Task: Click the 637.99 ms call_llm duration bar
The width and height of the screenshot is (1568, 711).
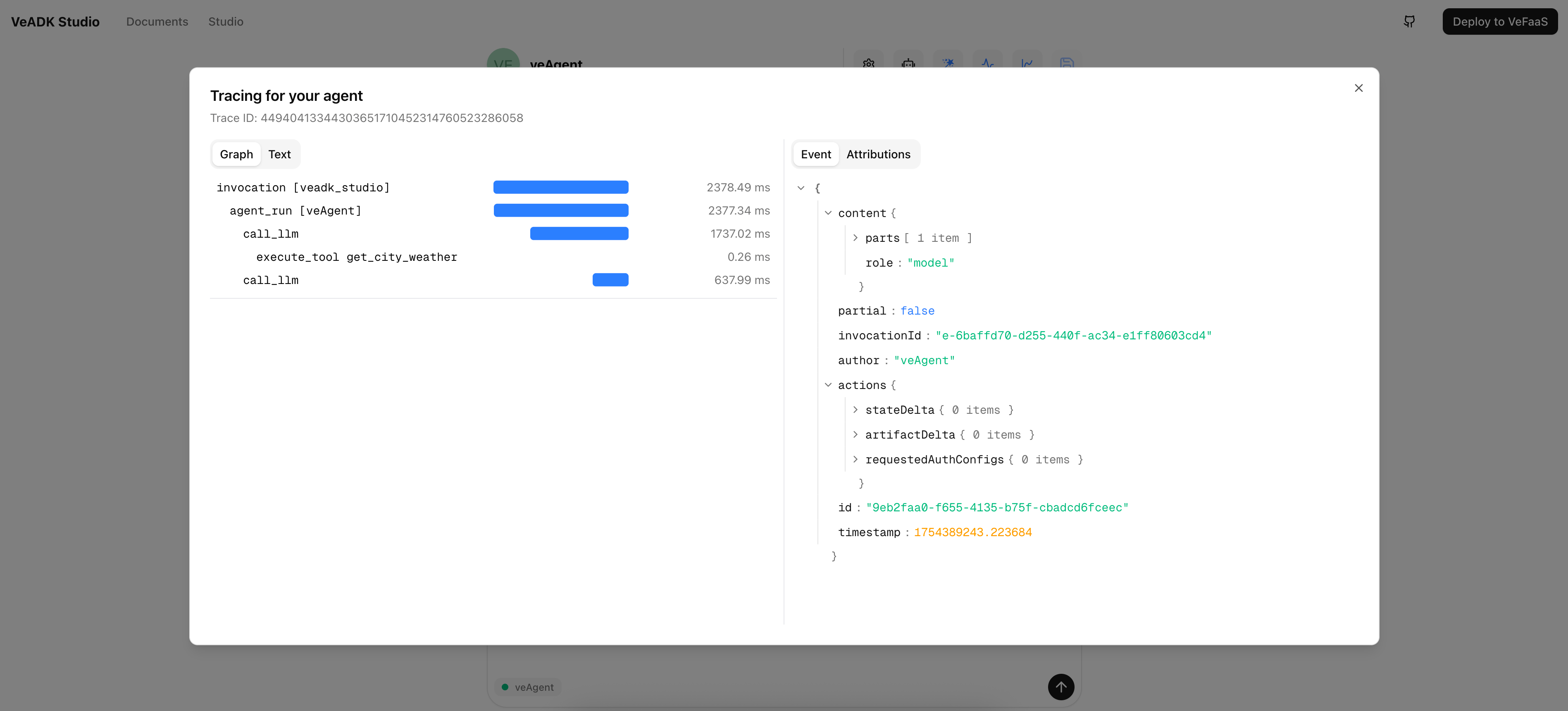Action: 610,280
